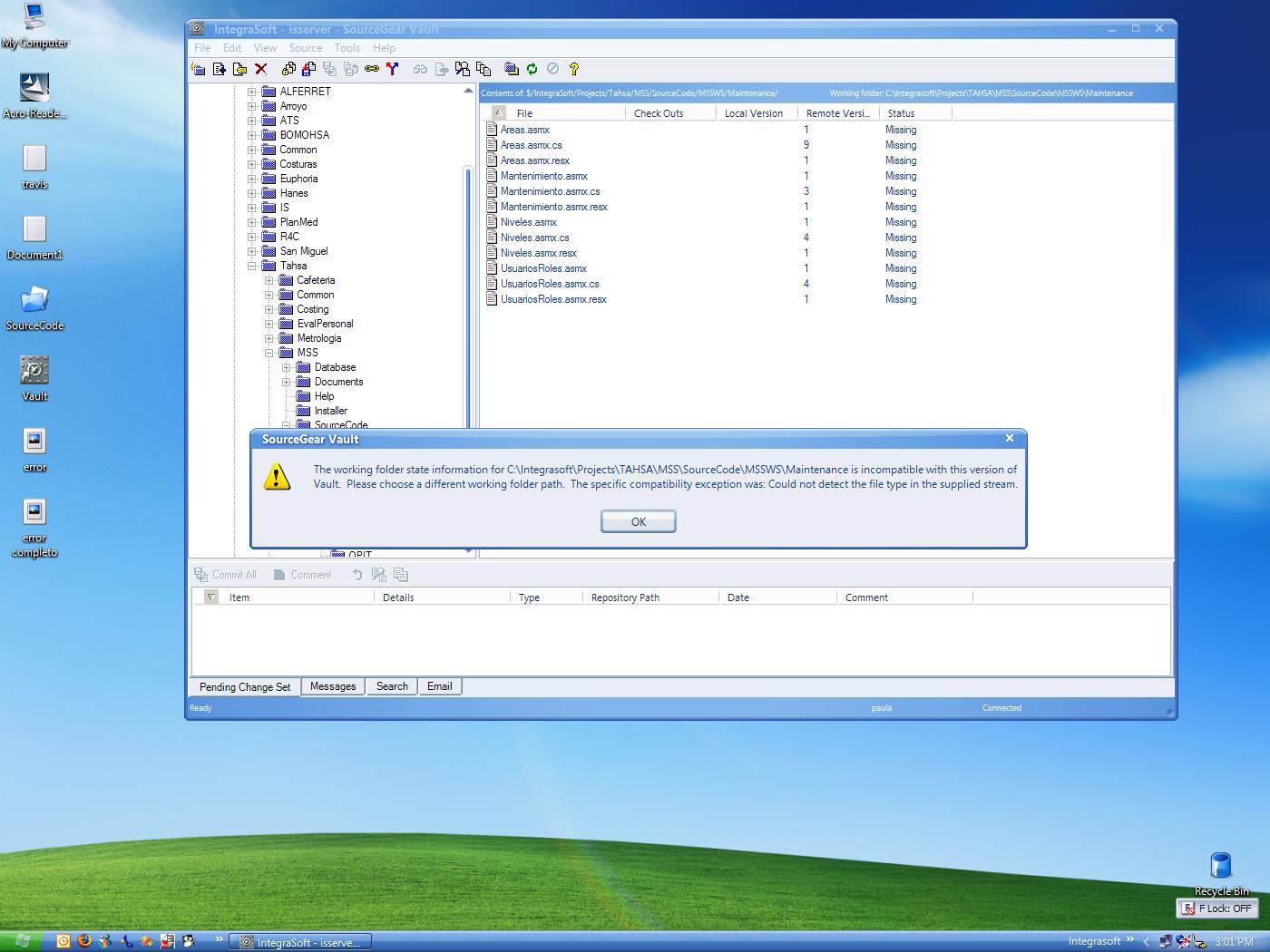The height and width of the screenshot is (952, 1270).
Task: Switch to the Search tab
Action: point(392,686)
